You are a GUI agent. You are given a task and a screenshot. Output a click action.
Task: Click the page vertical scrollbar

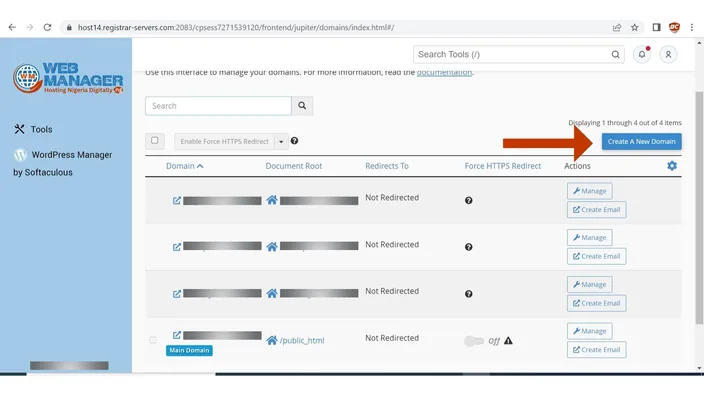pyautogui.click(x=699, y=207)
